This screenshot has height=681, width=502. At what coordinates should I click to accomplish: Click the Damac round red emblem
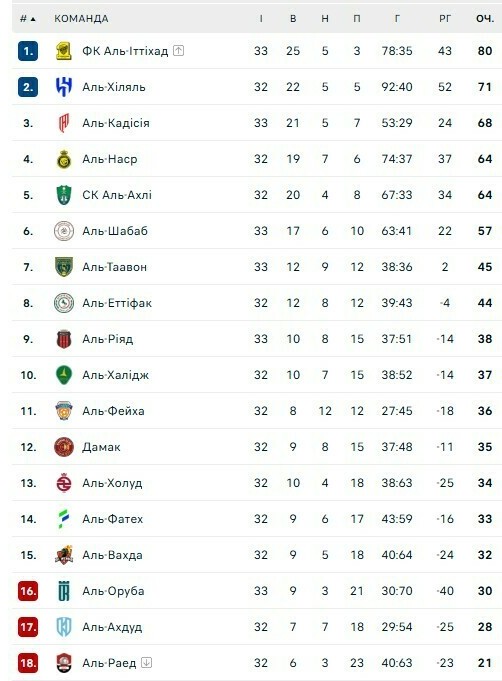click(x=64, y=447)
